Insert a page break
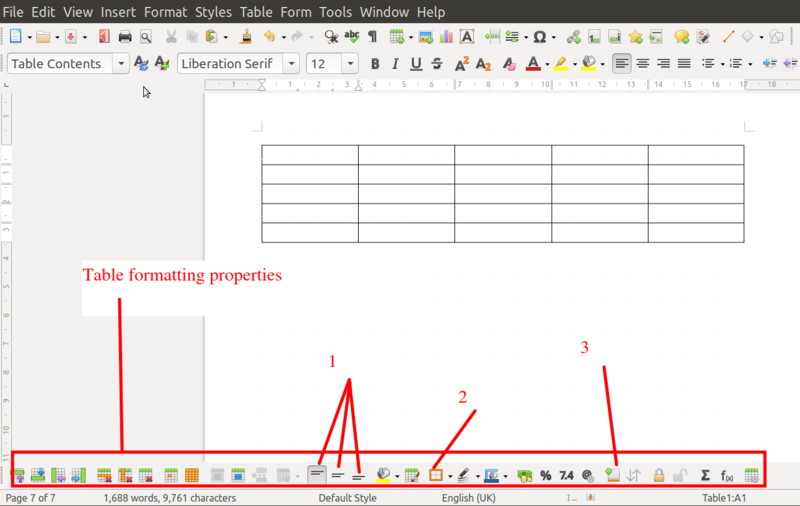This screenshot has width=800, height=506. click(x=492, y=37)
